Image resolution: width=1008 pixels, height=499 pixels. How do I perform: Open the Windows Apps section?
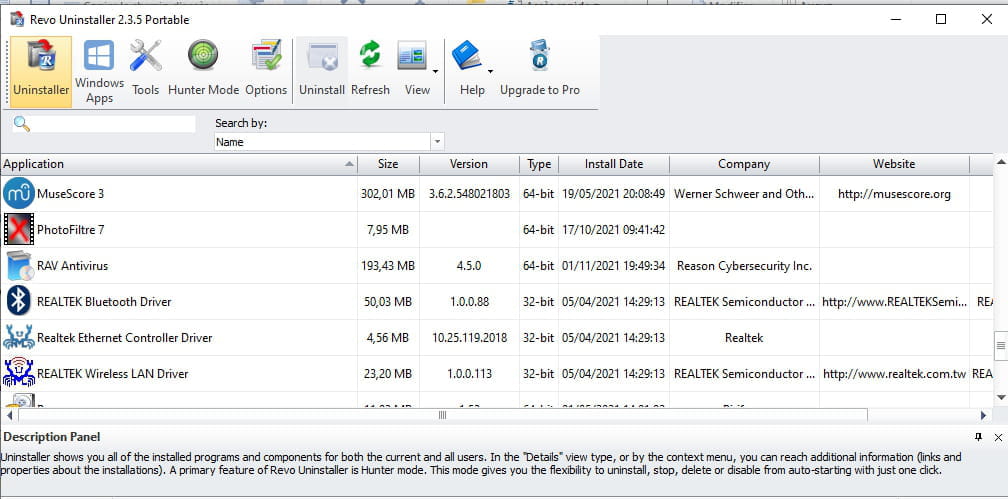pyautogui.click(x=99, y=72)
